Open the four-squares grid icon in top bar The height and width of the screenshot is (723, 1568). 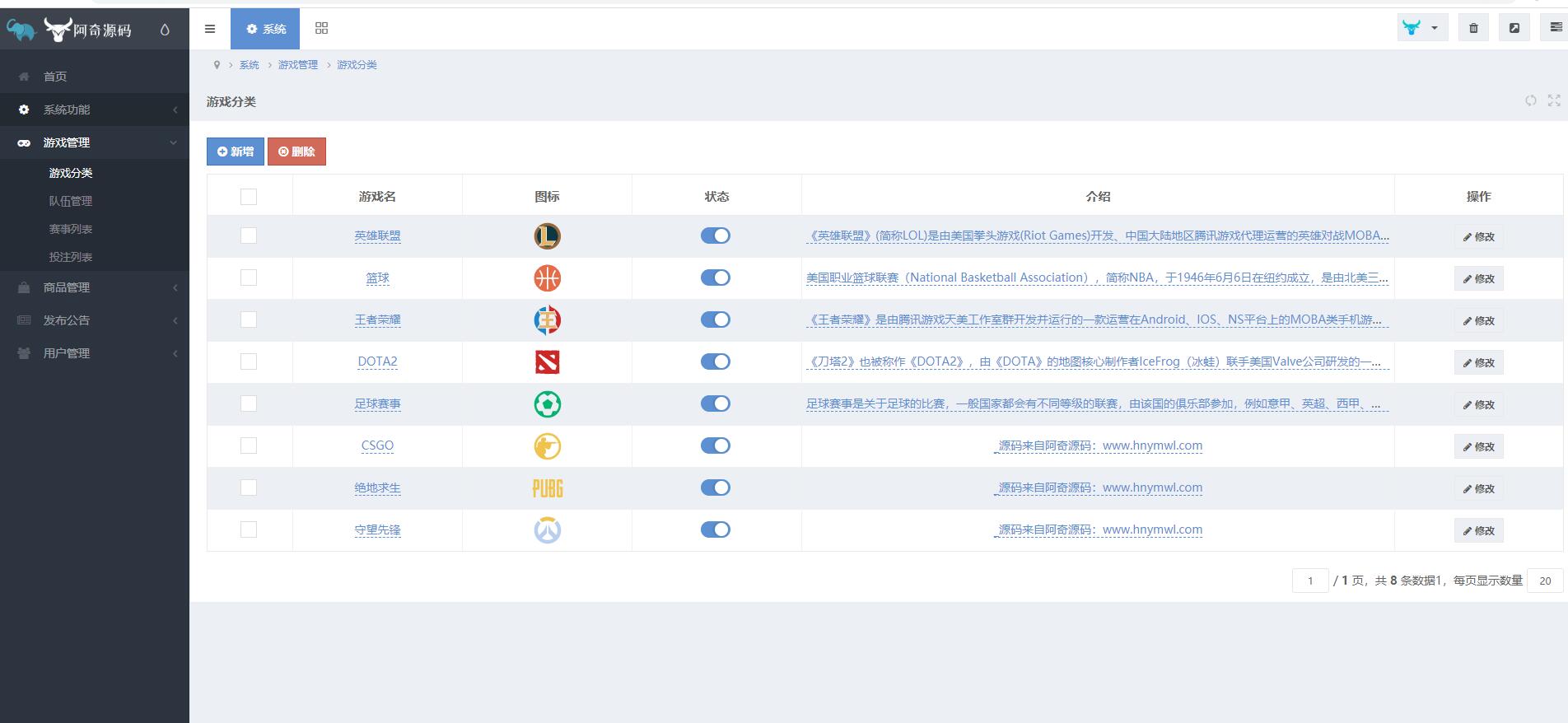click(321, 29)
